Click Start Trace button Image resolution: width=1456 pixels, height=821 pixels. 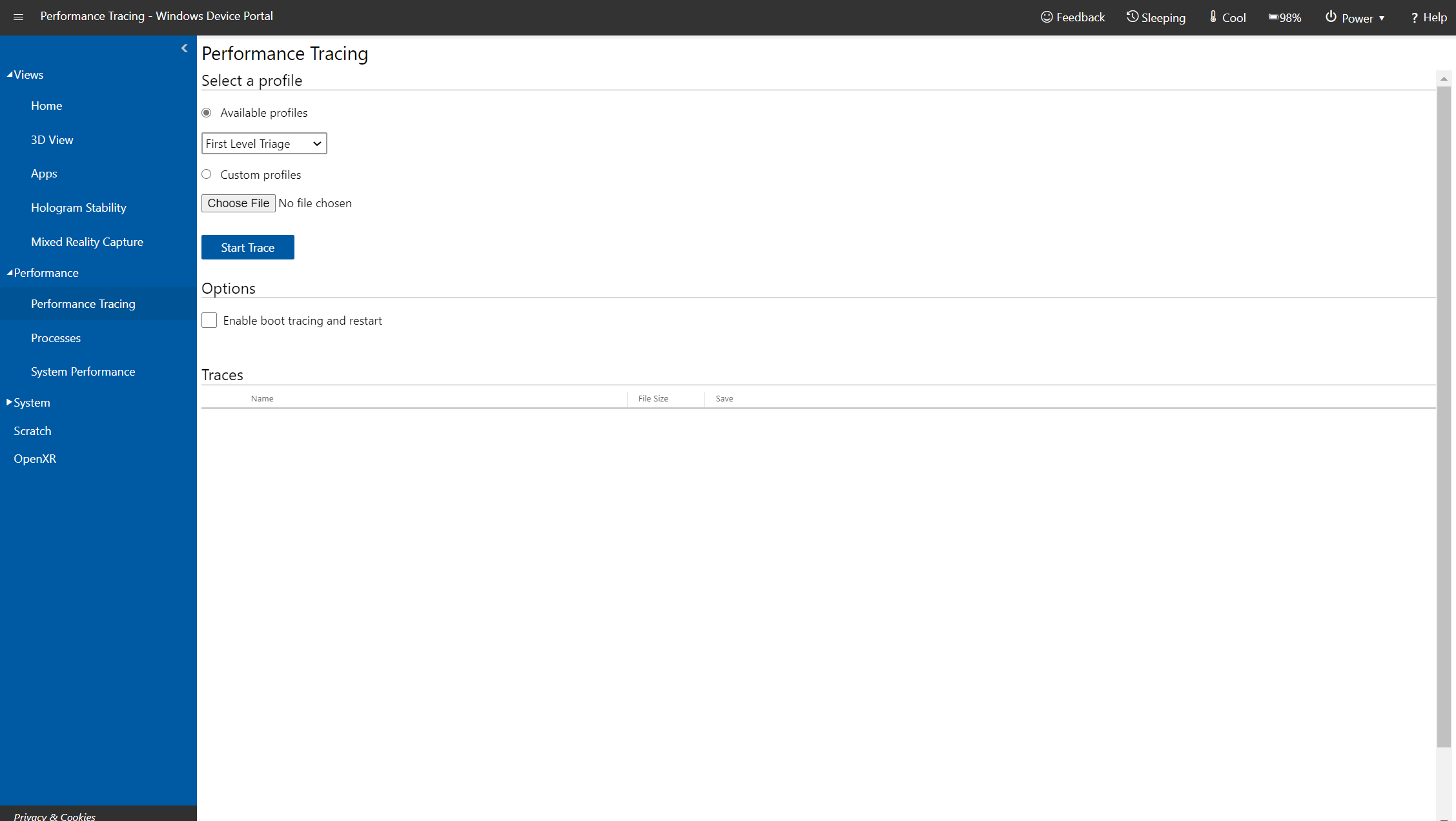pyautogui.click(x=247, y=247)
